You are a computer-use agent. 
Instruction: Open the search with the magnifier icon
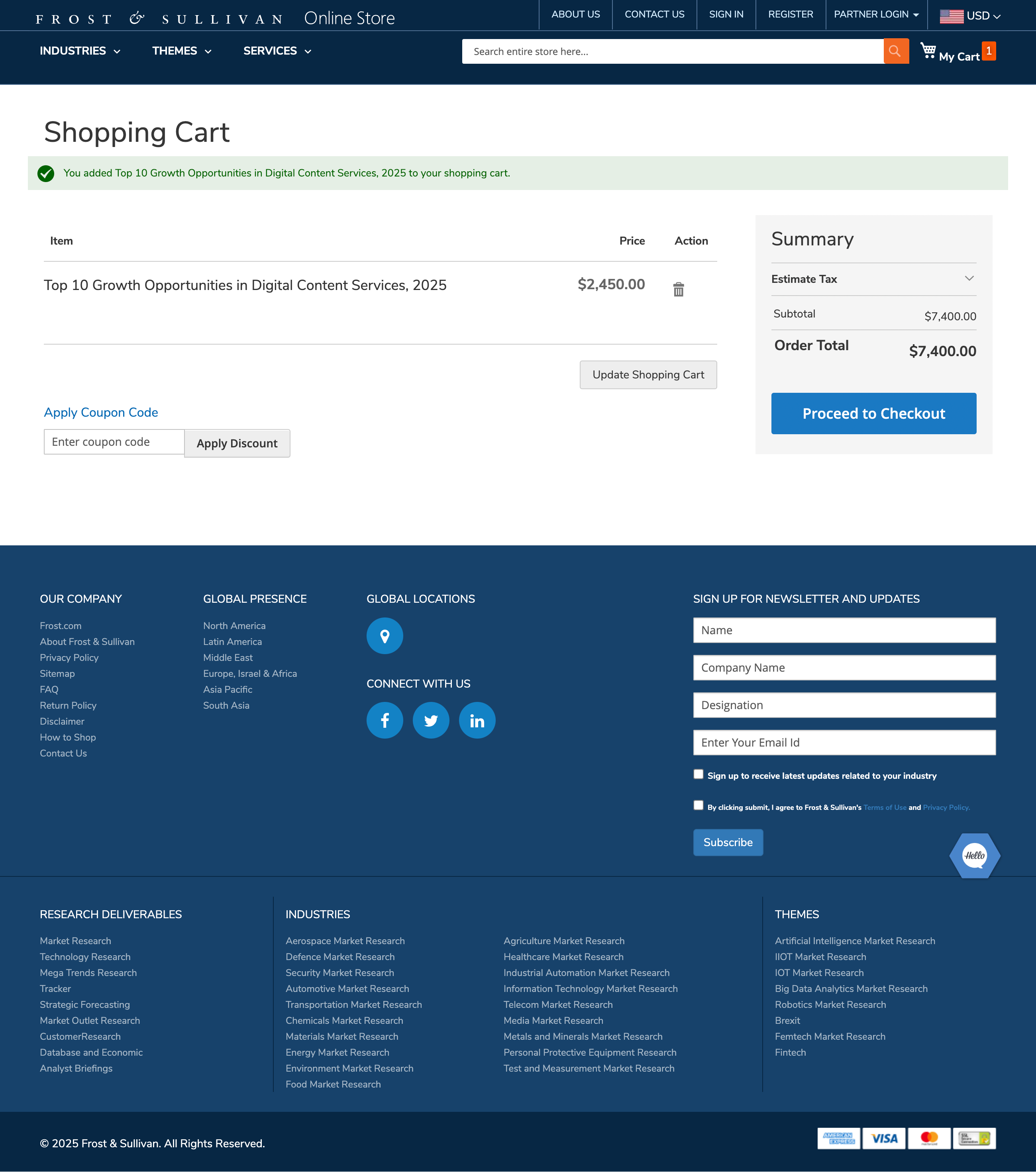tap(895, 51)
